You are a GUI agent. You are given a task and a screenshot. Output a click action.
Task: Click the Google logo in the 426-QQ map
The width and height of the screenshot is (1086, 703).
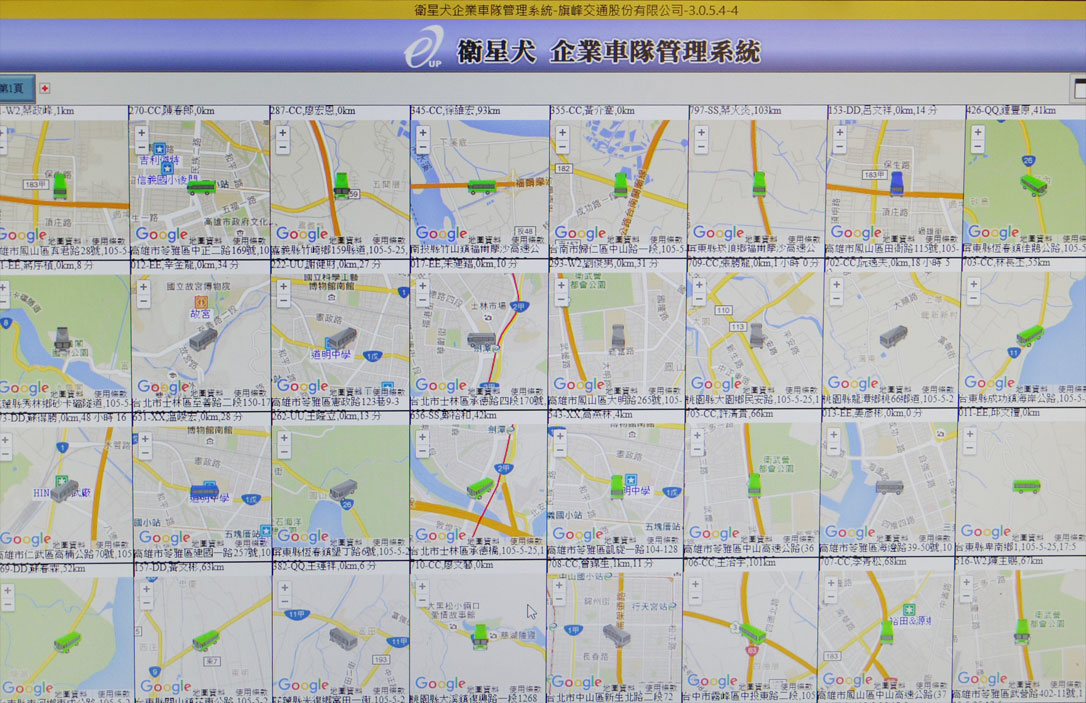[x=993, y=232]
